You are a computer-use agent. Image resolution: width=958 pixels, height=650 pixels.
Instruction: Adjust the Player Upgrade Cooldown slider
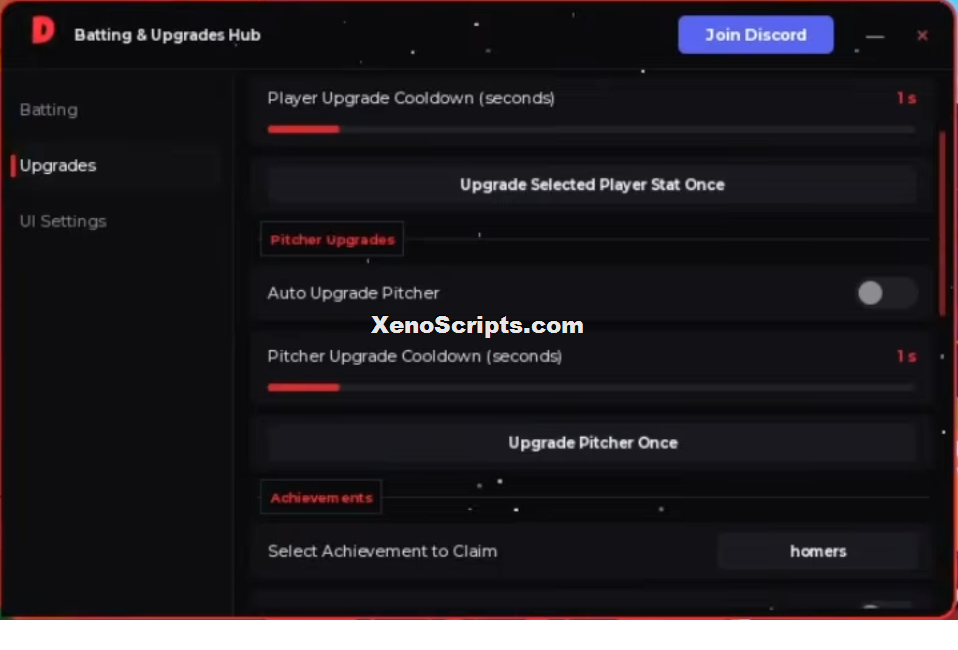pos(591,130)
